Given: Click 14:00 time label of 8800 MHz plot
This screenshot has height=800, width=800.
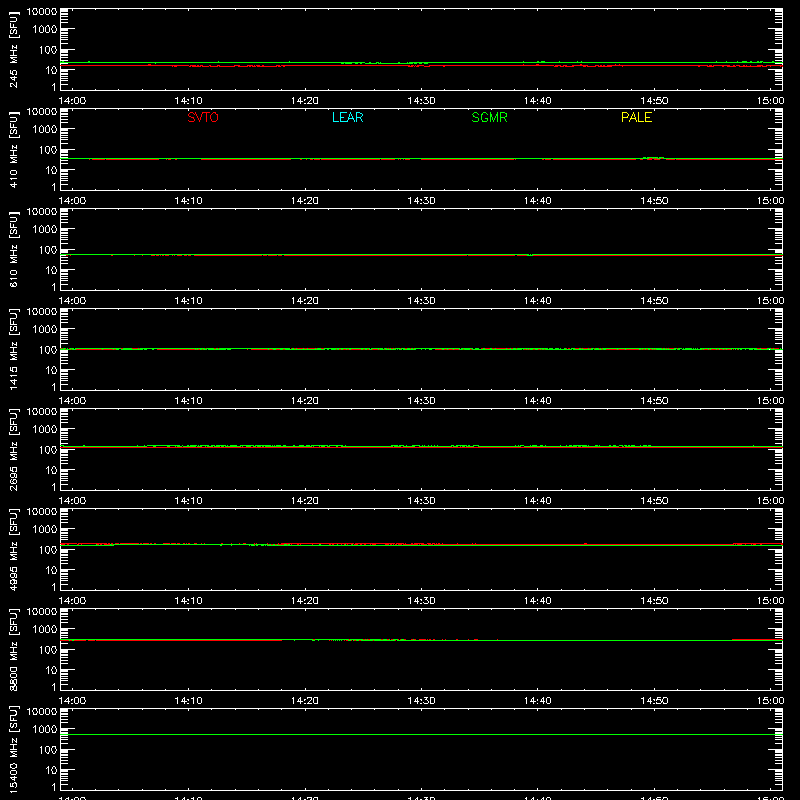Looking at the screenshot, I should coord(72,701).
